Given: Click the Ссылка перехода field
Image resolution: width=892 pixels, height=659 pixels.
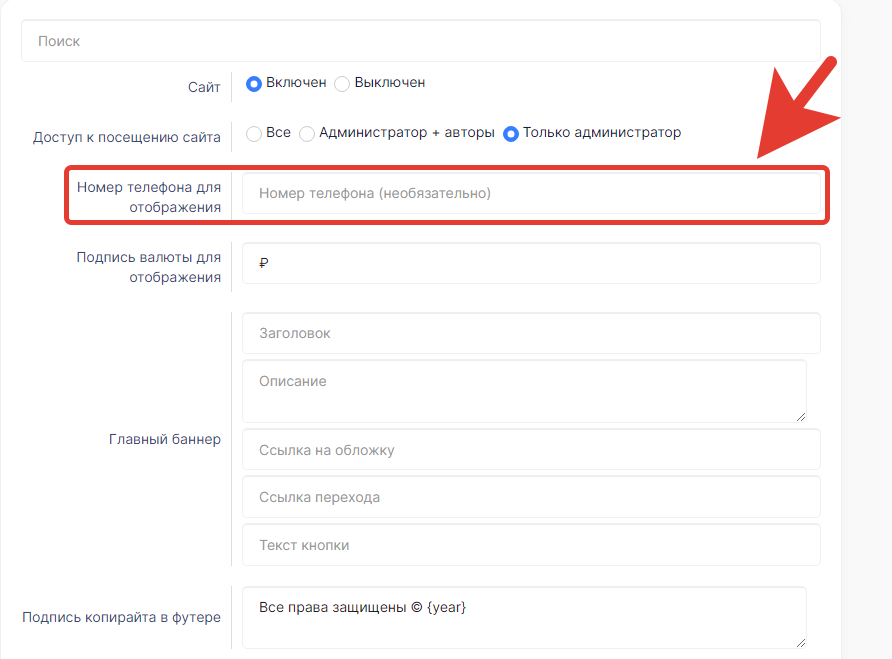Looking at the screenshot, I should tap(531, 497).
